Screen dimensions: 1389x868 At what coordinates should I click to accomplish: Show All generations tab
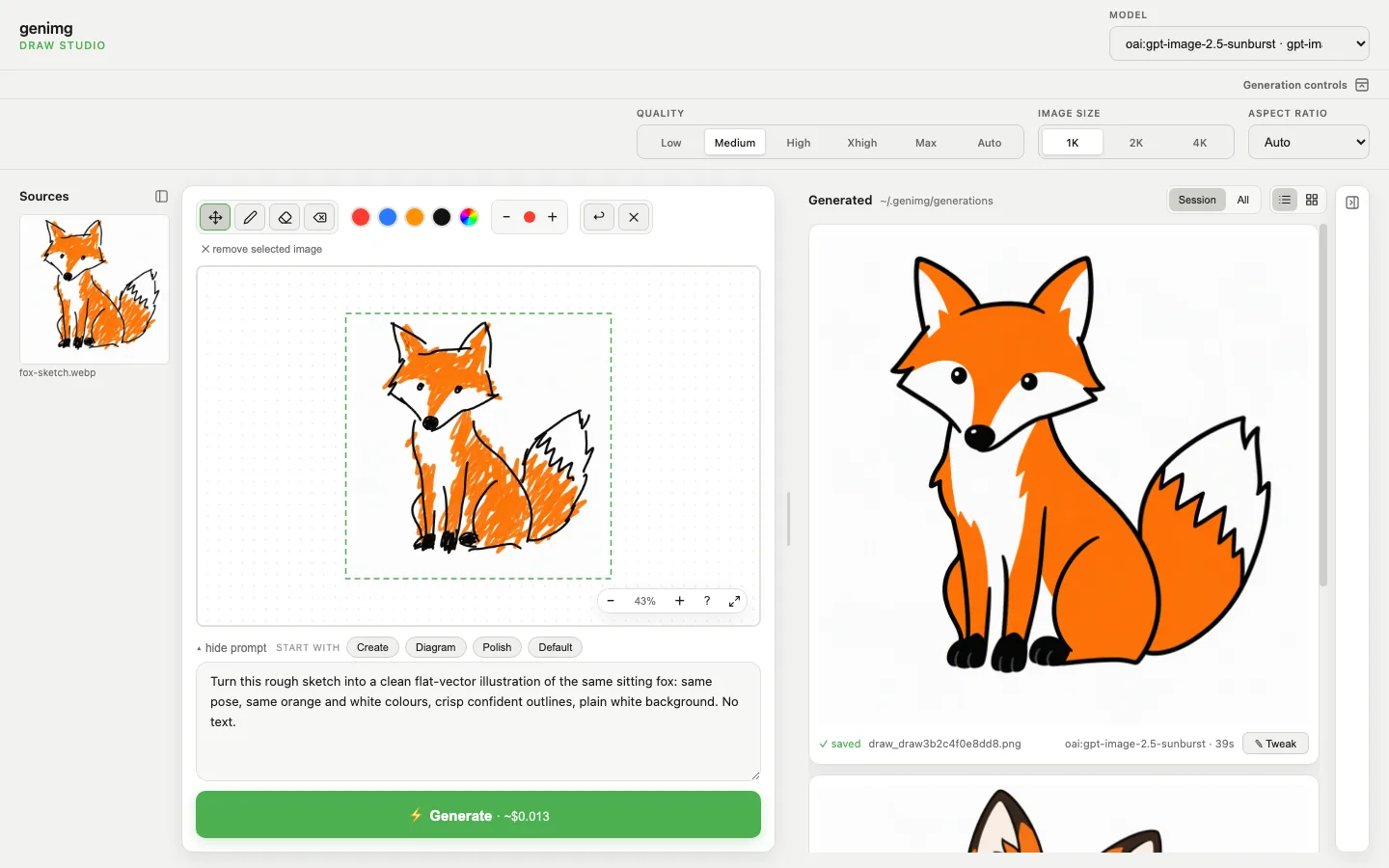(1243, 200)
